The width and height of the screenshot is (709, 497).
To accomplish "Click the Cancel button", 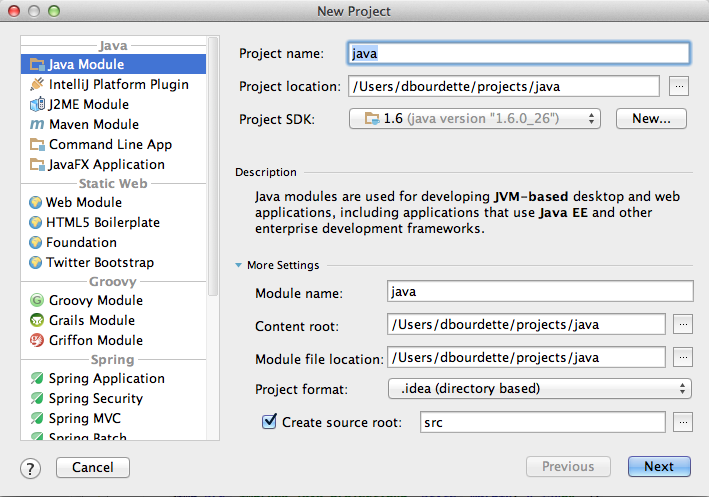I will pos(93,467).
